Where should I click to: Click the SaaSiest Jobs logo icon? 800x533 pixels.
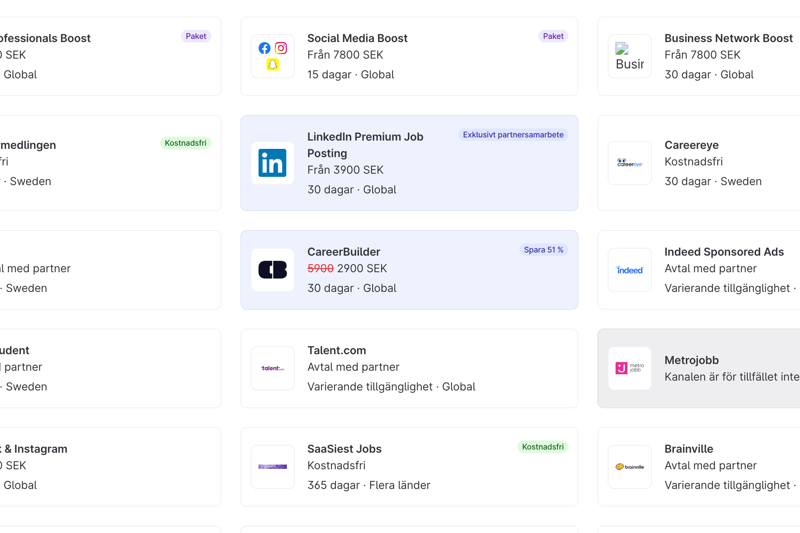272,467
